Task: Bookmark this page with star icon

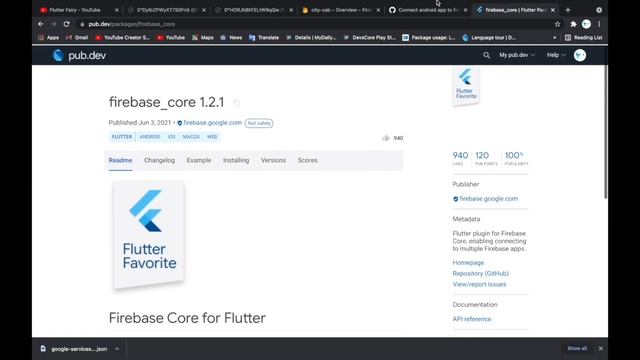Action: point(558,24)
